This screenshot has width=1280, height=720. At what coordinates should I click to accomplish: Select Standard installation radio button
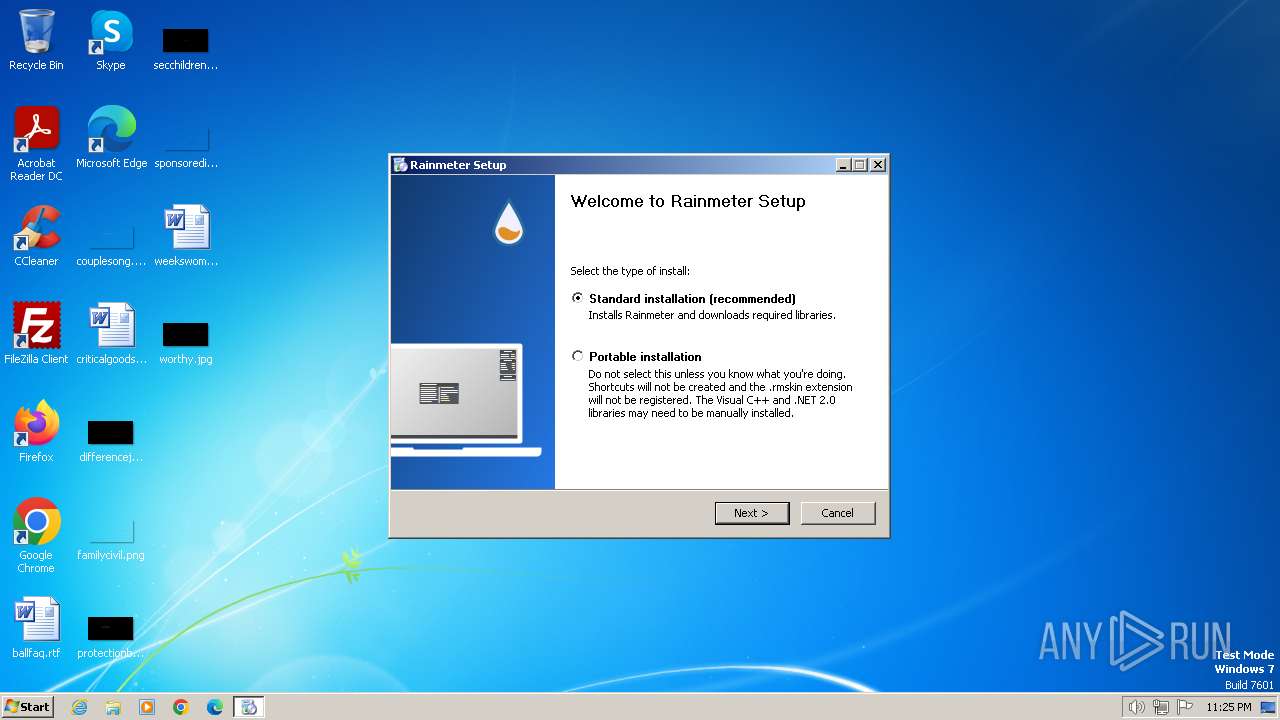tap(577, 298)
